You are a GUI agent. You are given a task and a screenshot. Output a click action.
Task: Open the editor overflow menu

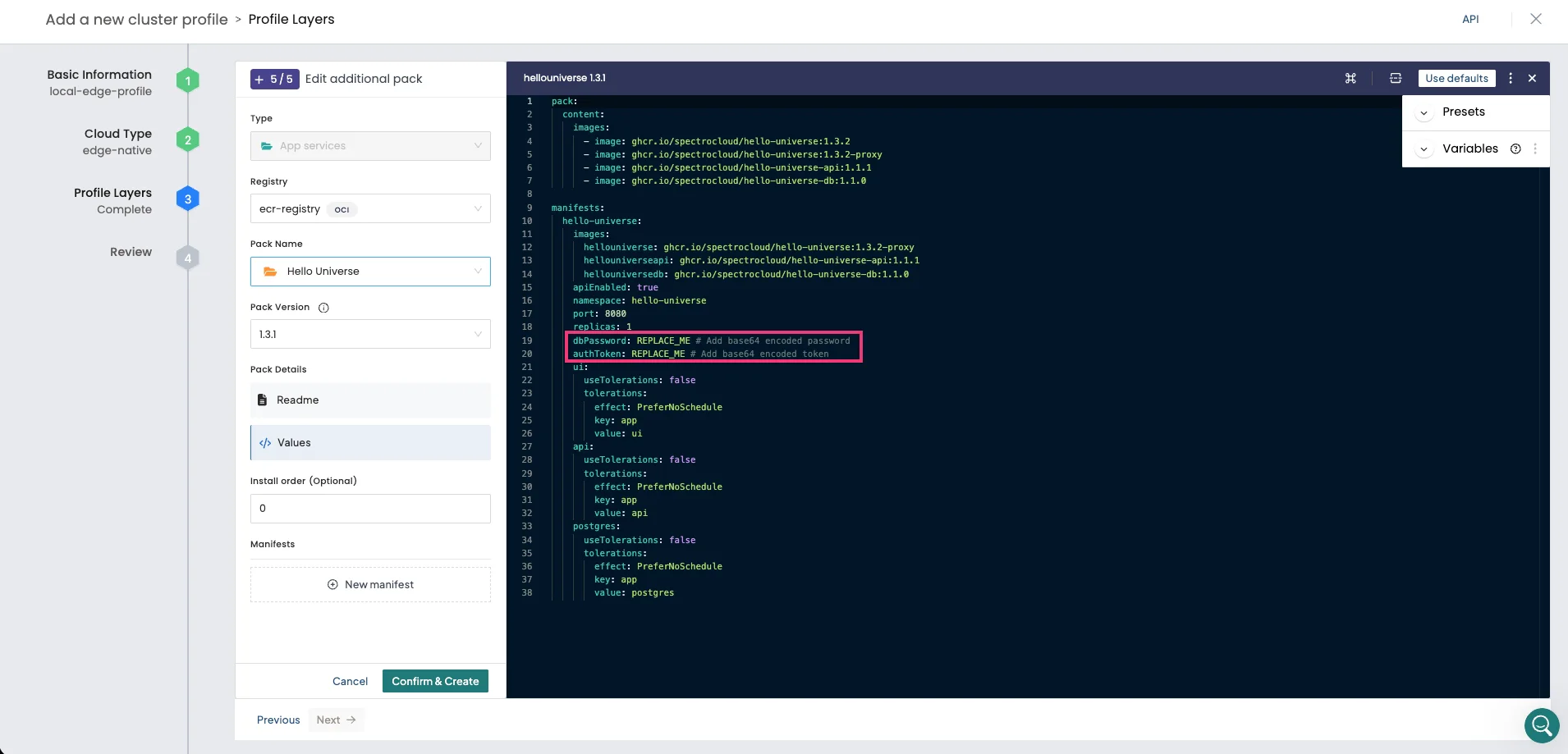click(1511, 78)
